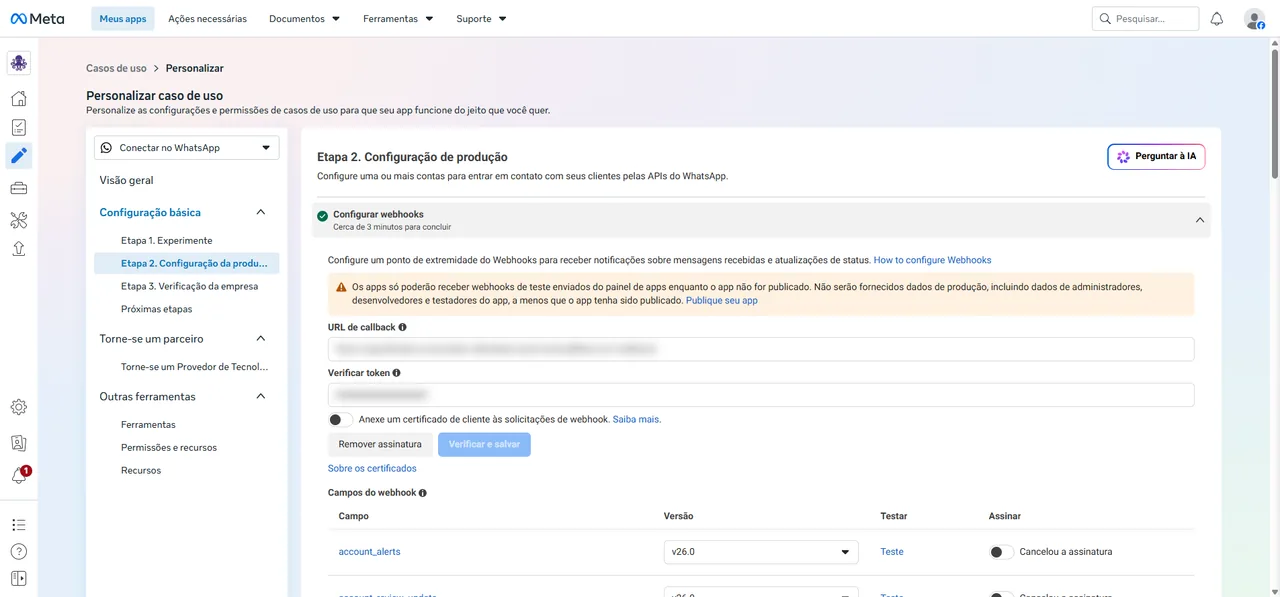Image resolution: width=1280 pixels, height=597 pixels.
Task: Toggle the sidebar collapse panel icon
Action: pyautogui.click(x=19, y=578)
